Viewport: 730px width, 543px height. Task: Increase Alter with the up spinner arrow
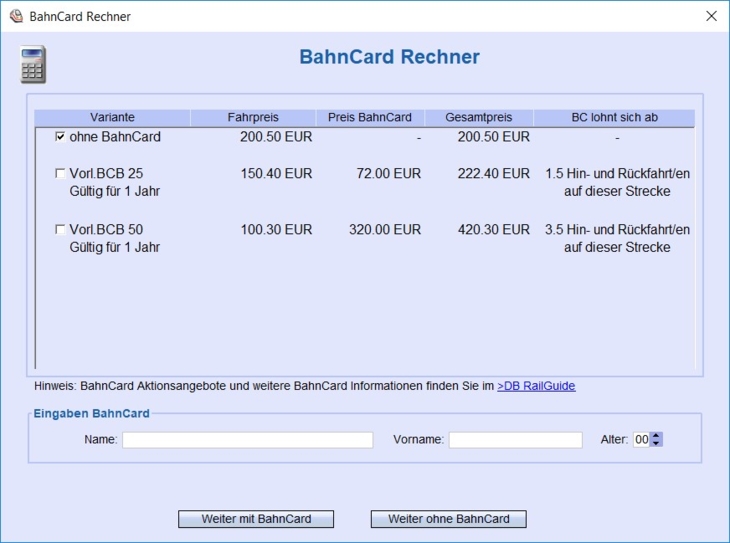656,436
